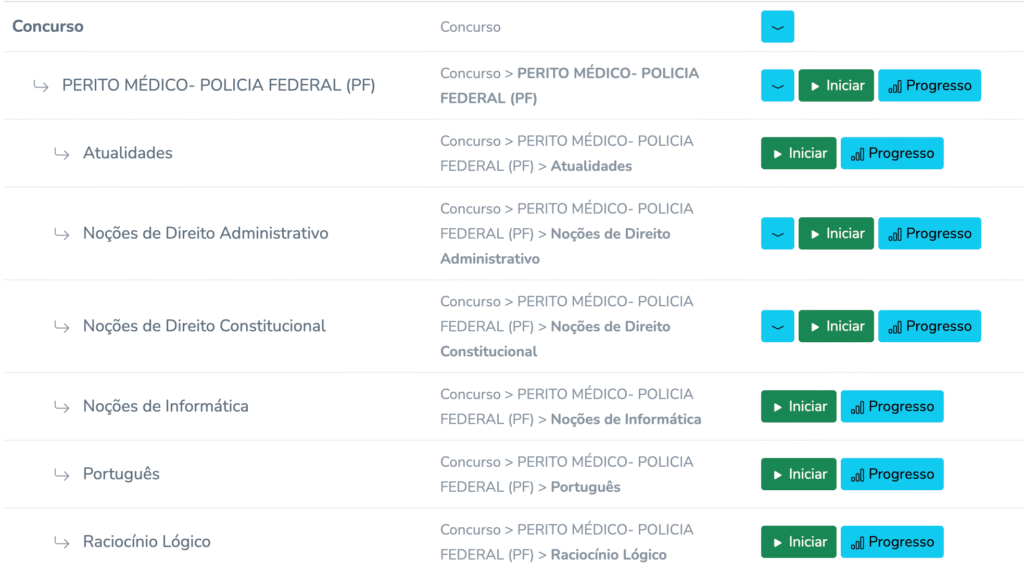The height and width of the screenshot is (571, 1024).
Task: Open Progresso for Noções de Direito Constitucional
Action: coord(929,326)
